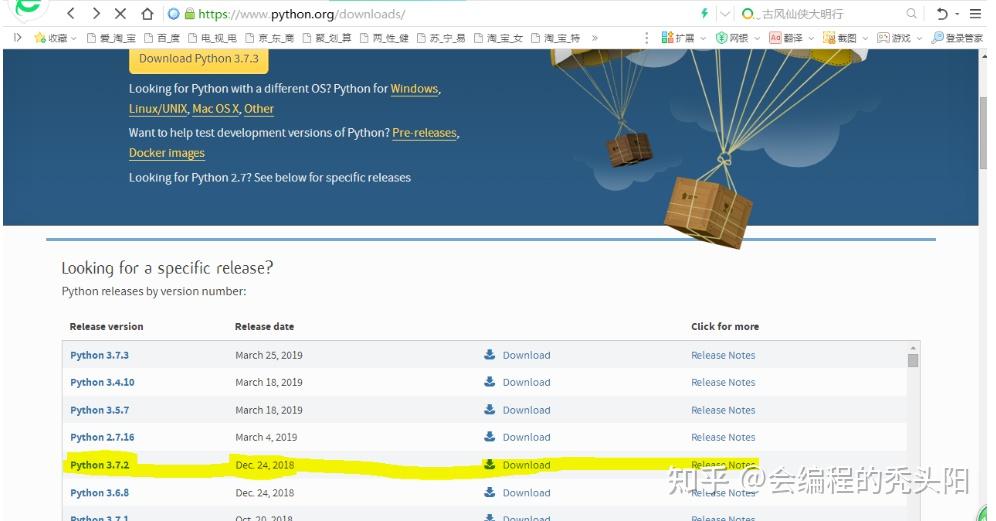
Task: Open the Python 3.6.8 release link
Action: (99, 492)
